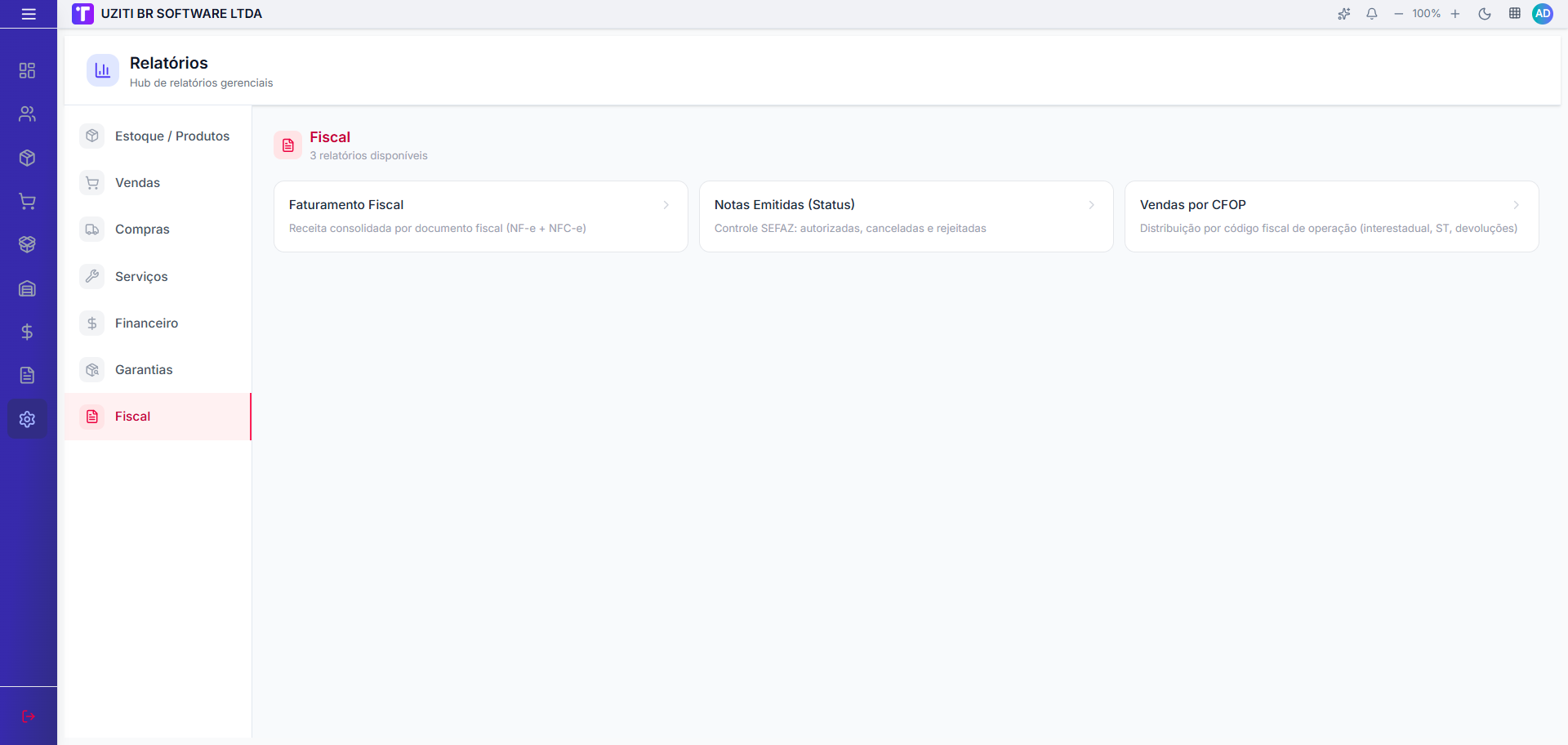Select Compras report category
Screen dimensions: 1568x745
158,230
